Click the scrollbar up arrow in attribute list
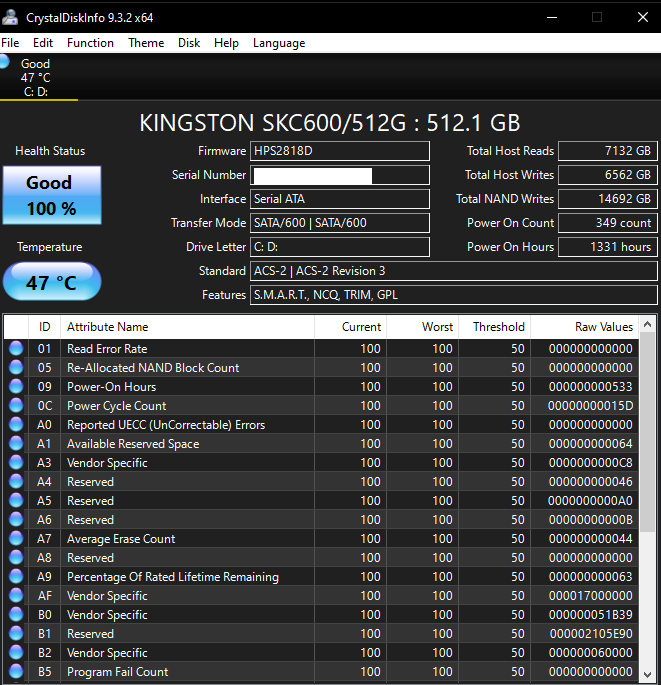The image size is (661, 685). 647,324
